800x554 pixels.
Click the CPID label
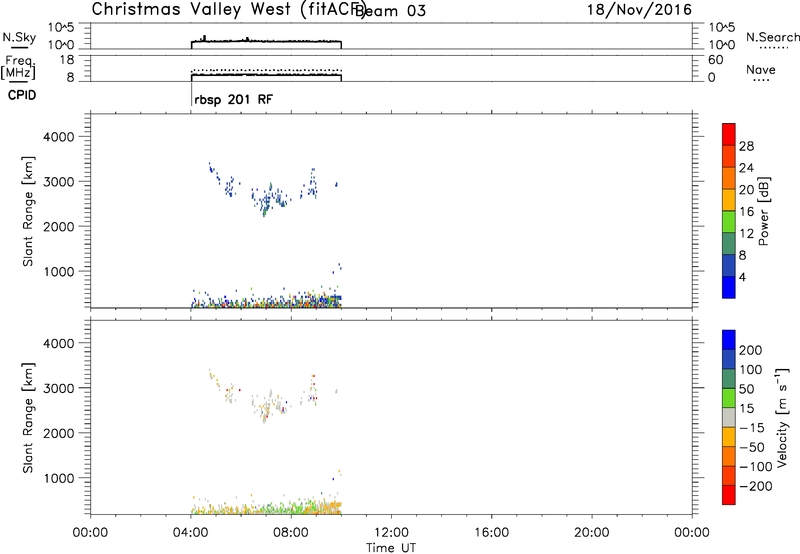[x=22, y=95]
